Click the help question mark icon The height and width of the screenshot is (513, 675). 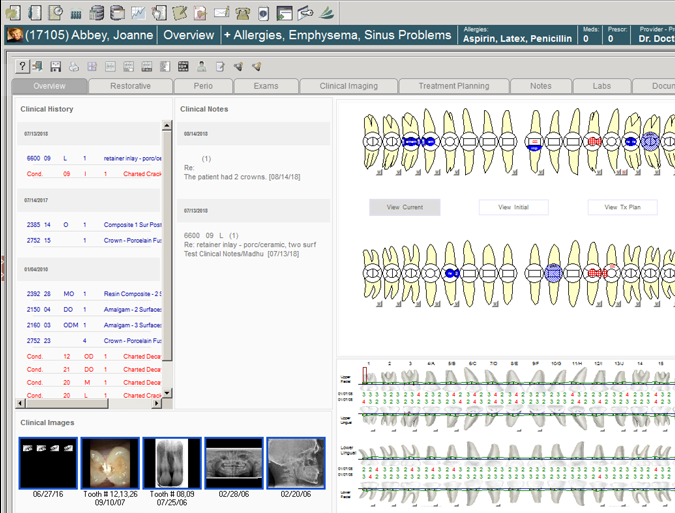coord(22,67)
